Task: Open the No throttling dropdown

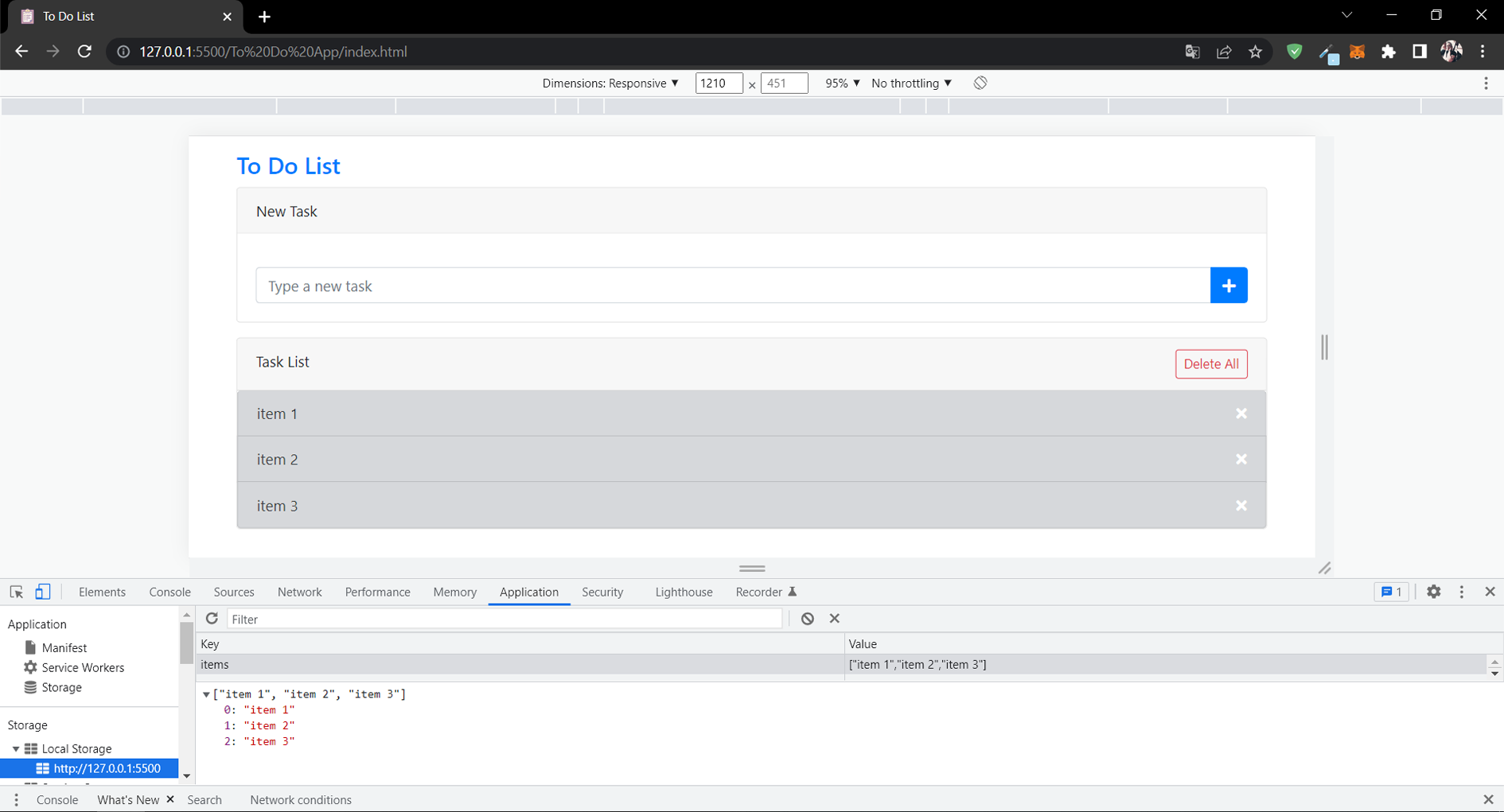Action: coord(911,83)
